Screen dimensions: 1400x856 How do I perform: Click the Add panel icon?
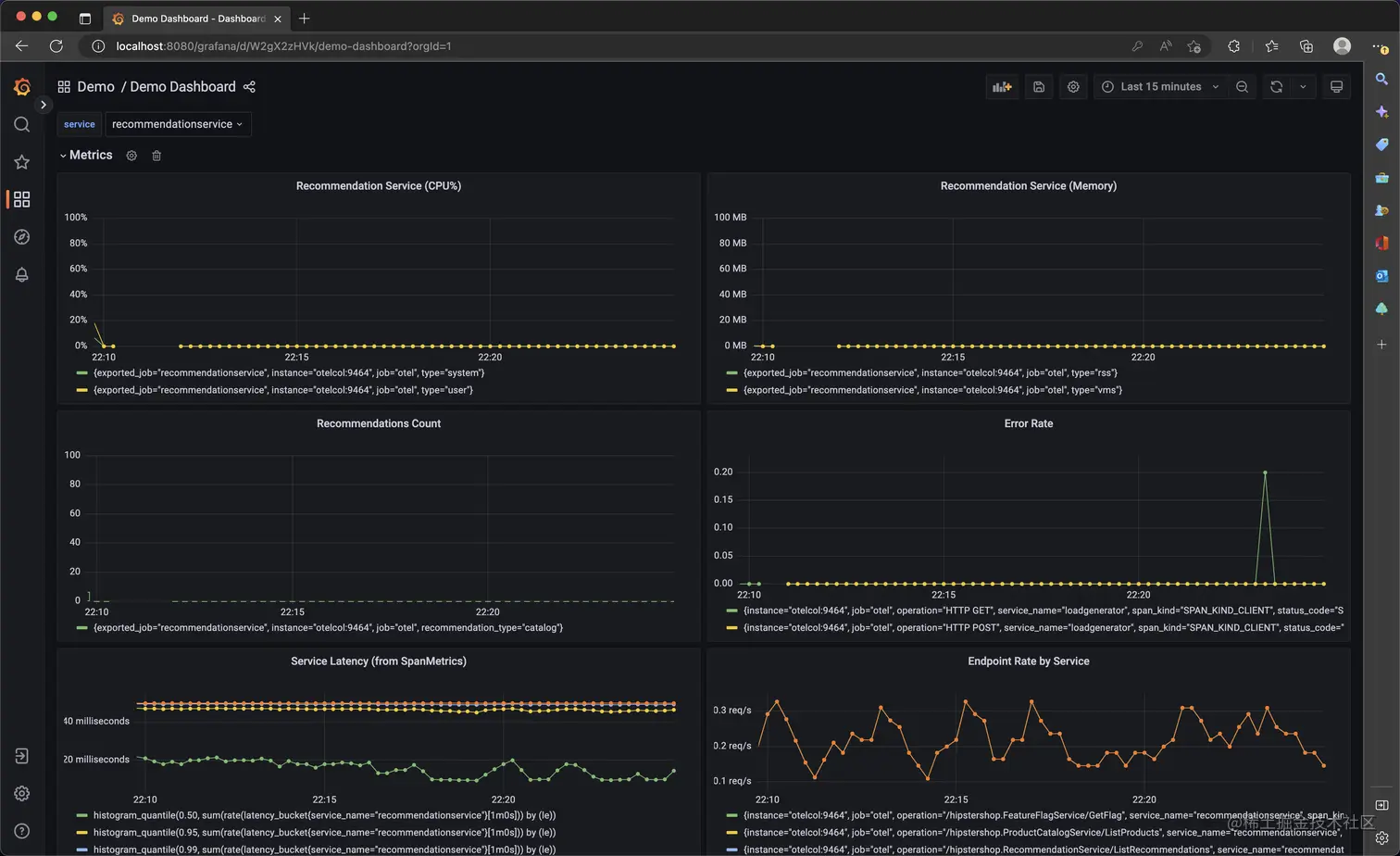1002,87
